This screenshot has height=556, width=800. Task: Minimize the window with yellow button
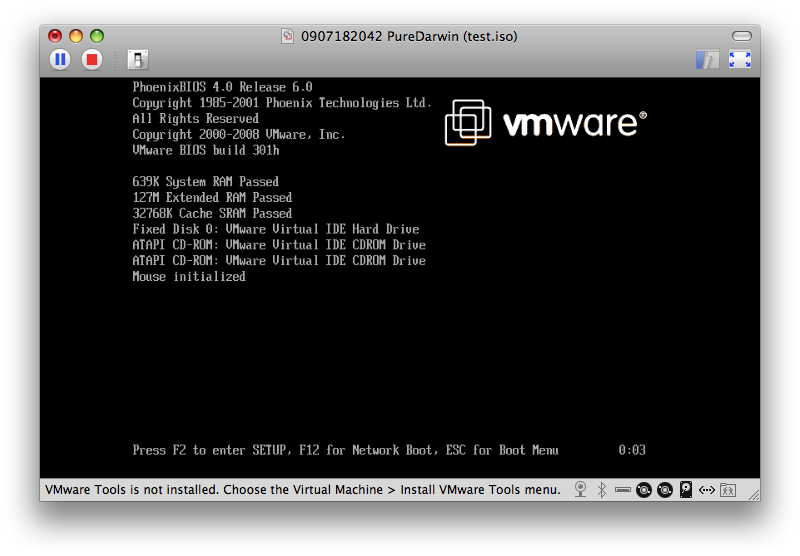76,36
